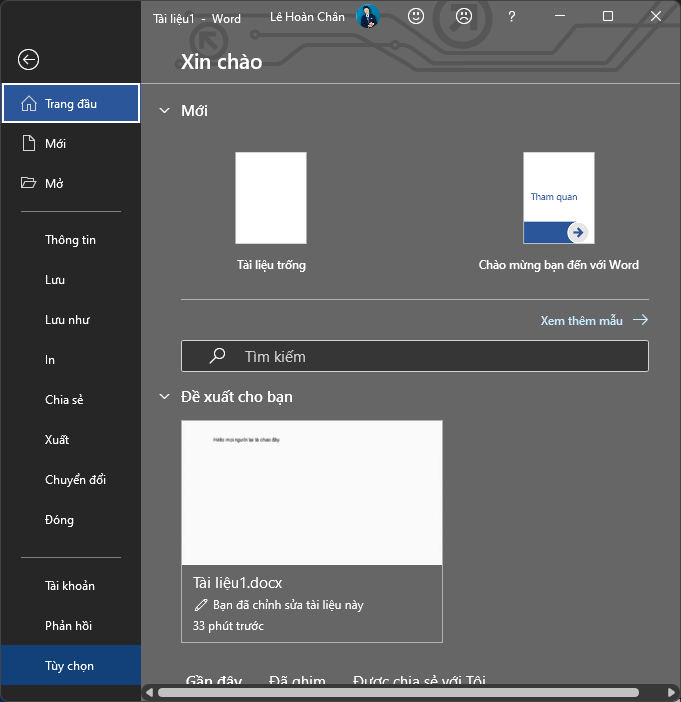Click the smiley face feedback icon
Image resolution: width=681 pixels, height=702 pixels.
(416, 17)
